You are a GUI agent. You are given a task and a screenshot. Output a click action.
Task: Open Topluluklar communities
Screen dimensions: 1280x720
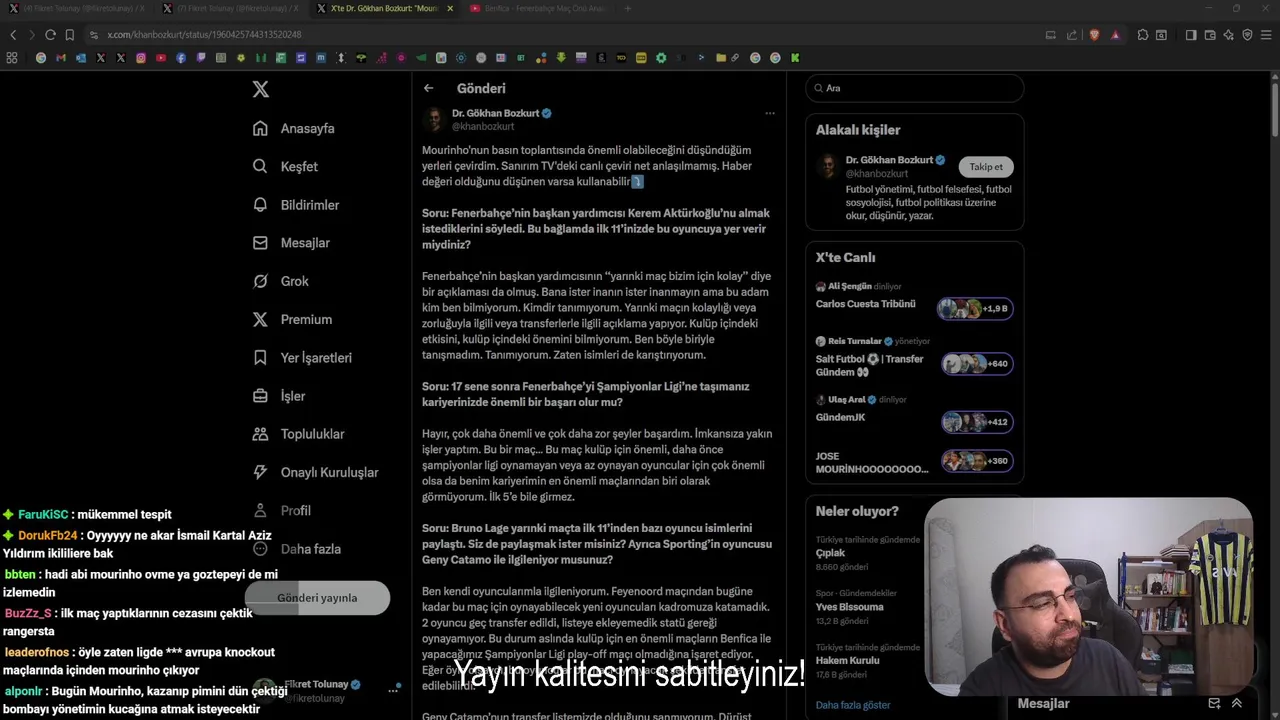297,434
